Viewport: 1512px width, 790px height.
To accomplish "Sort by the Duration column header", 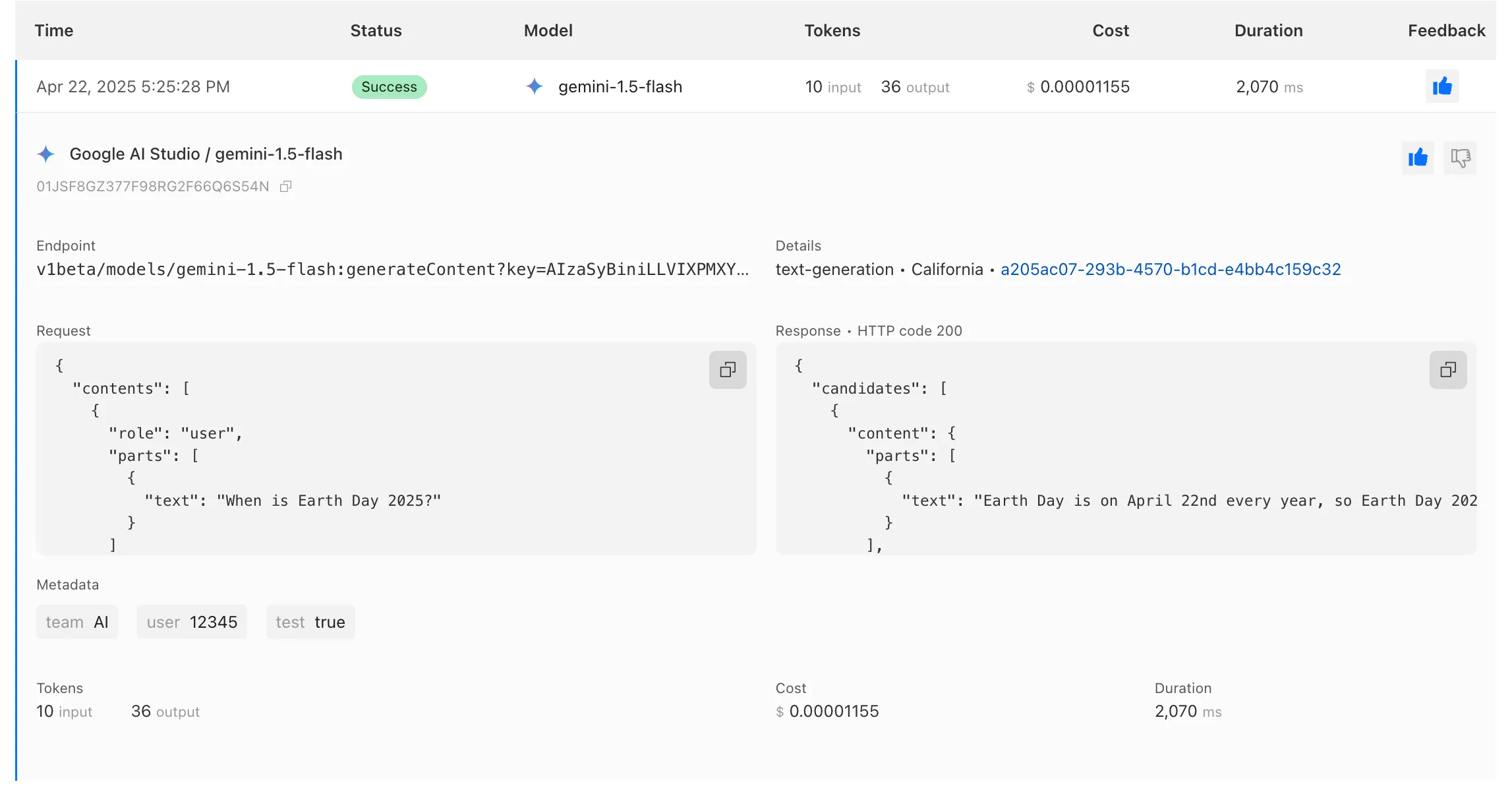I will [x=1269, y=30].
